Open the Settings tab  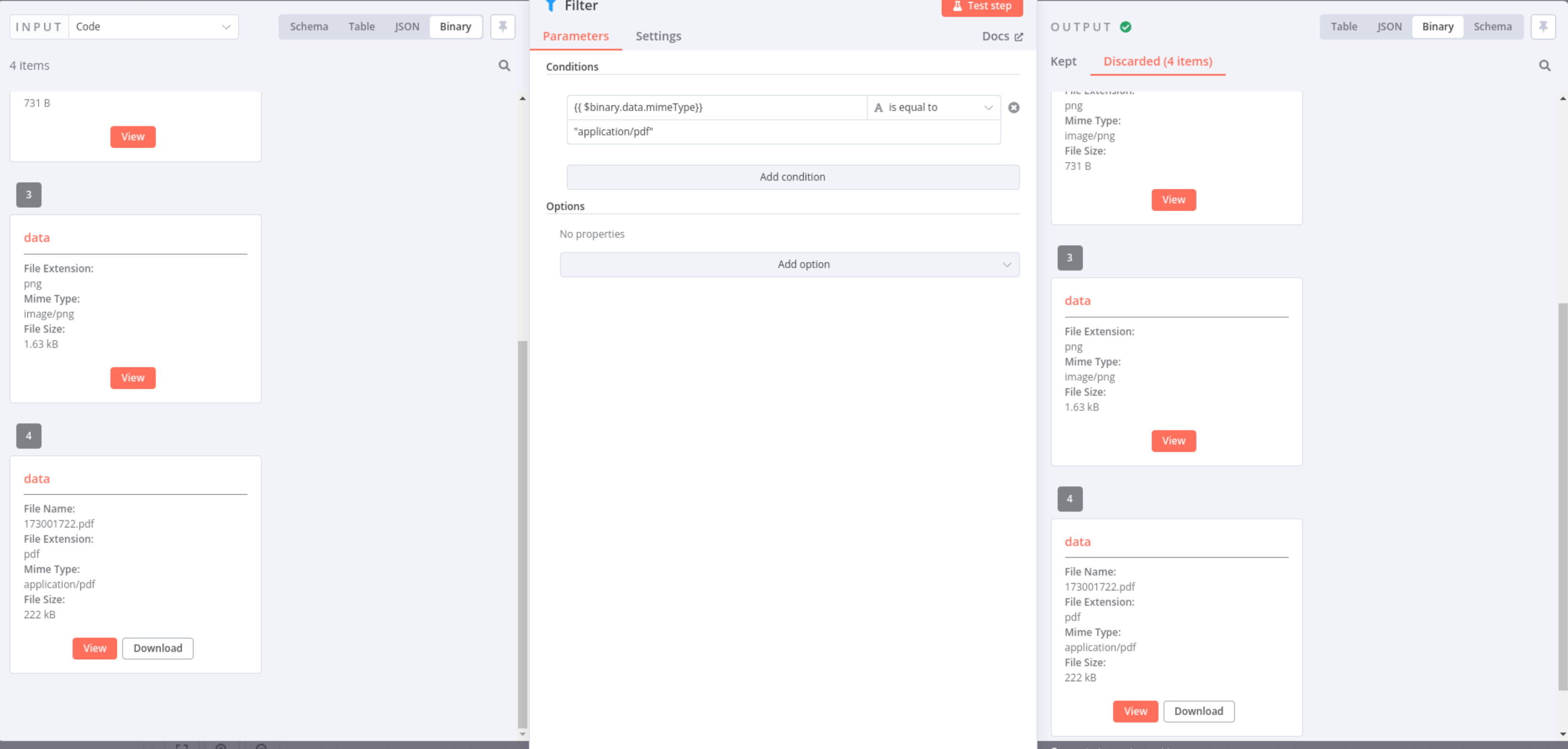tap(658, 37)
